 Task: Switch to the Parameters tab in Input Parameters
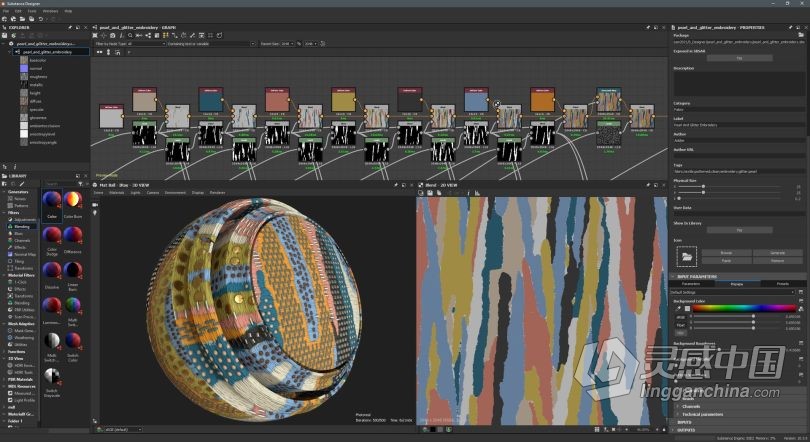pos(691,284)
